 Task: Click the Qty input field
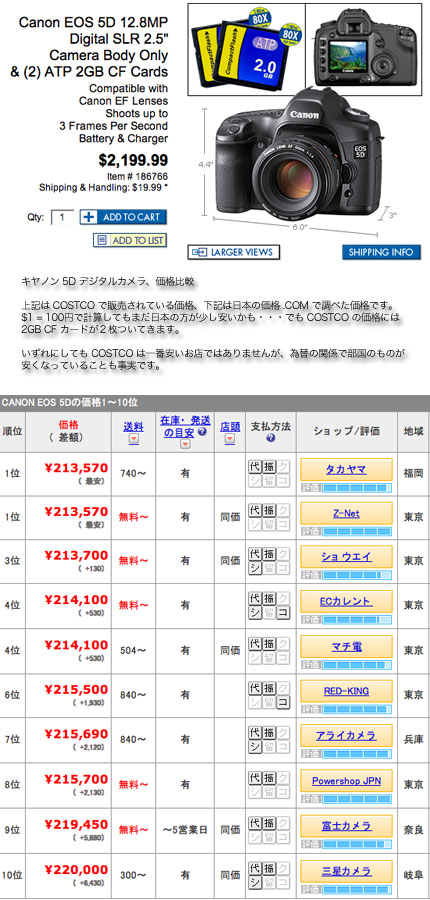[x=63, y=217]
